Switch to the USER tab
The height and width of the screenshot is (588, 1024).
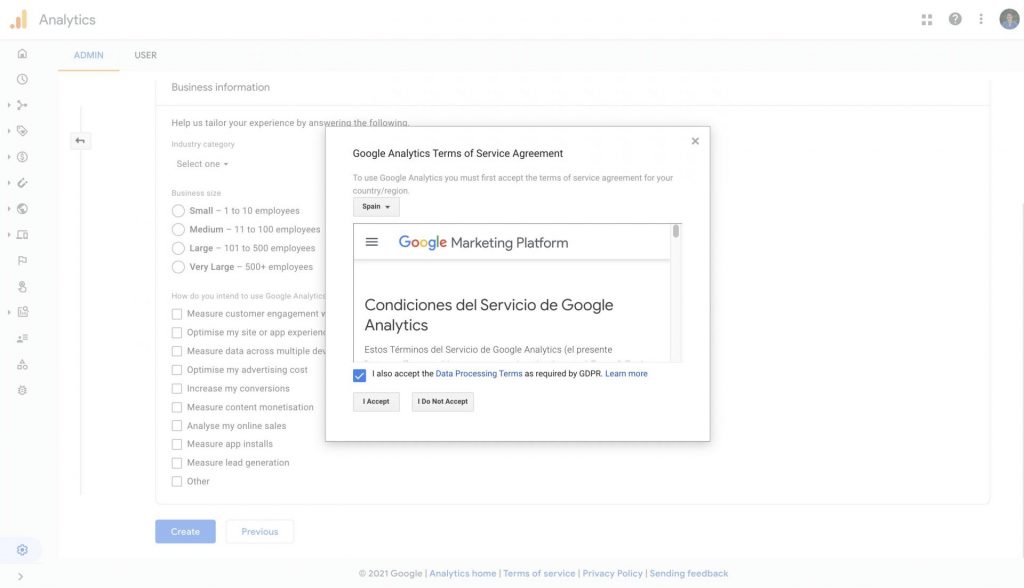coord(146,55)
